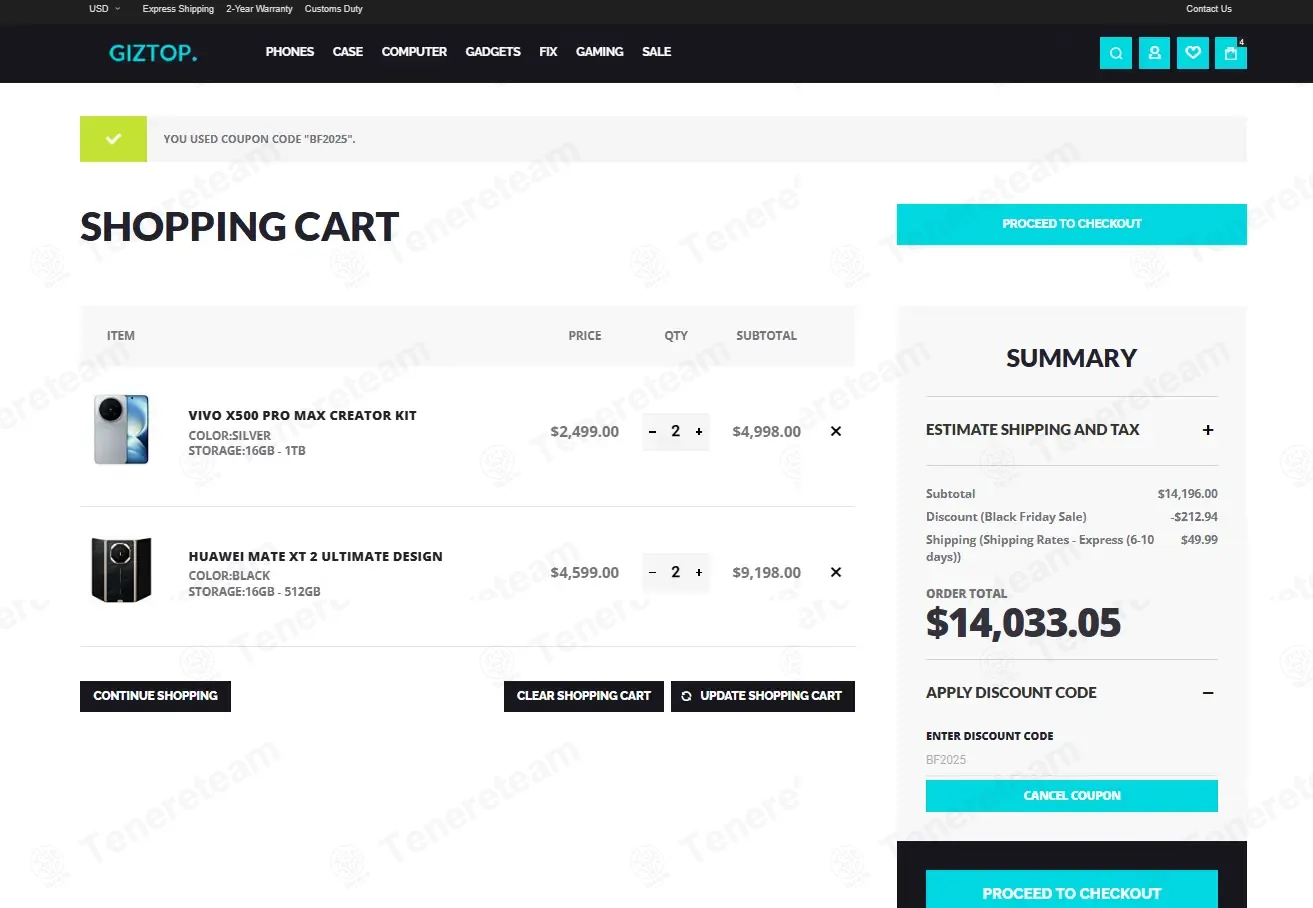Open the Gadgets menu

(493, 52)
